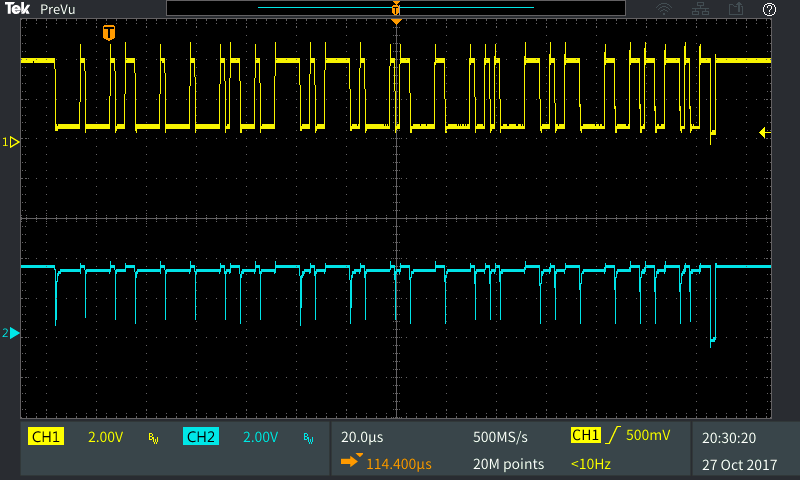Click the rising edge trigger slope icon
The height and width of the screenshot is (480, 800).
[x=610, y=436]
